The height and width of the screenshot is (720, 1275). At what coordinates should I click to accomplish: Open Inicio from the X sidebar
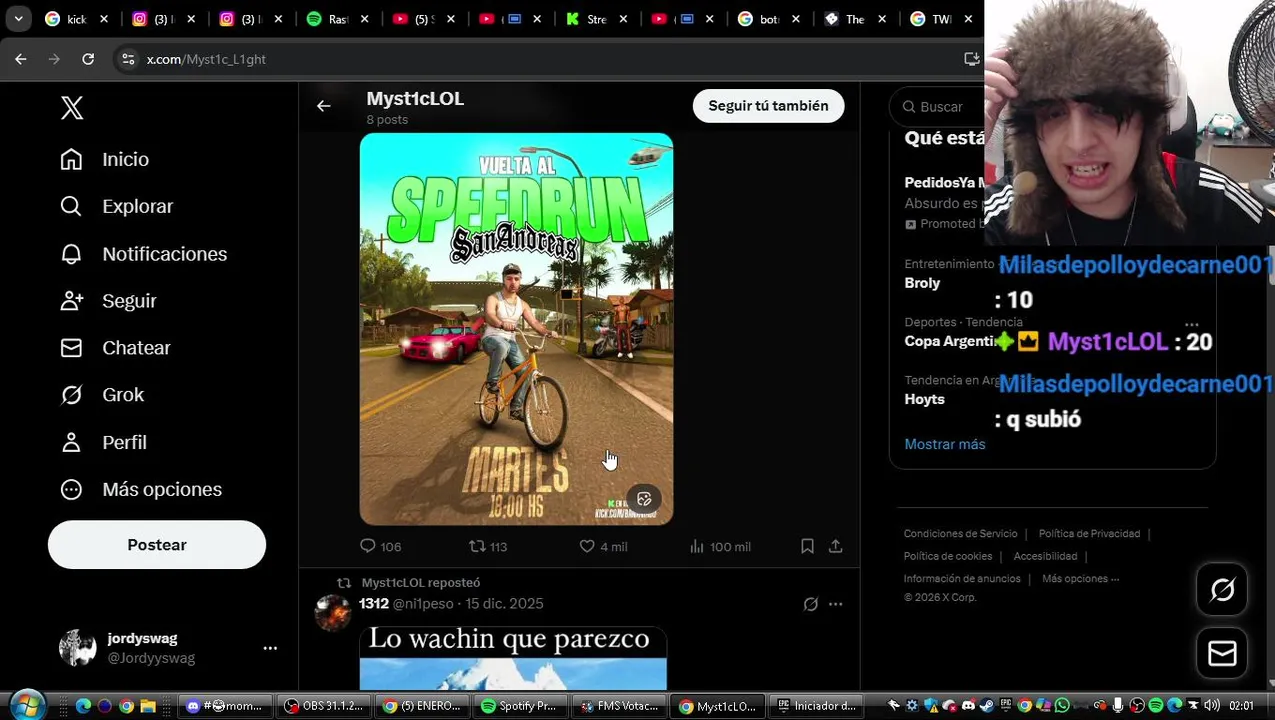coord(104,160)
